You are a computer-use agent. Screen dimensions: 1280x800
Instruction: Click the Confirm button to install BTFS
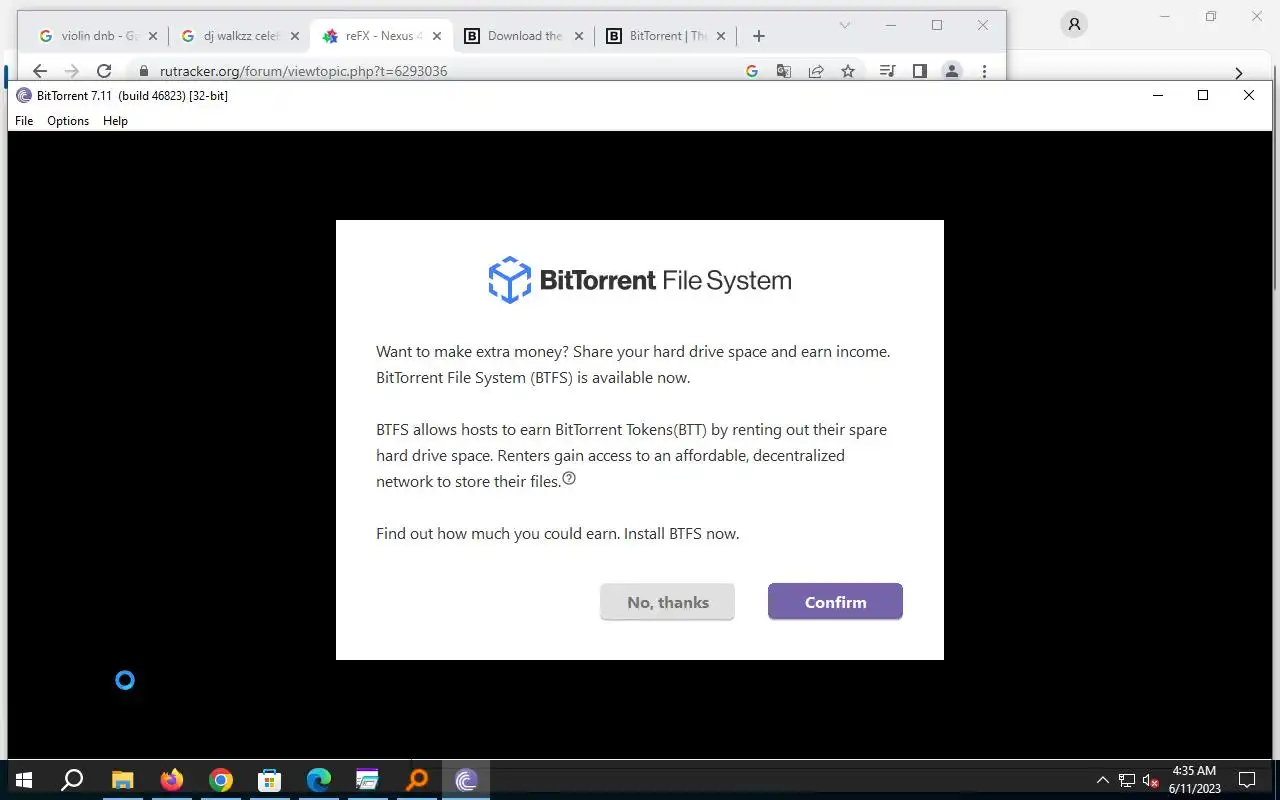(835, 602)
